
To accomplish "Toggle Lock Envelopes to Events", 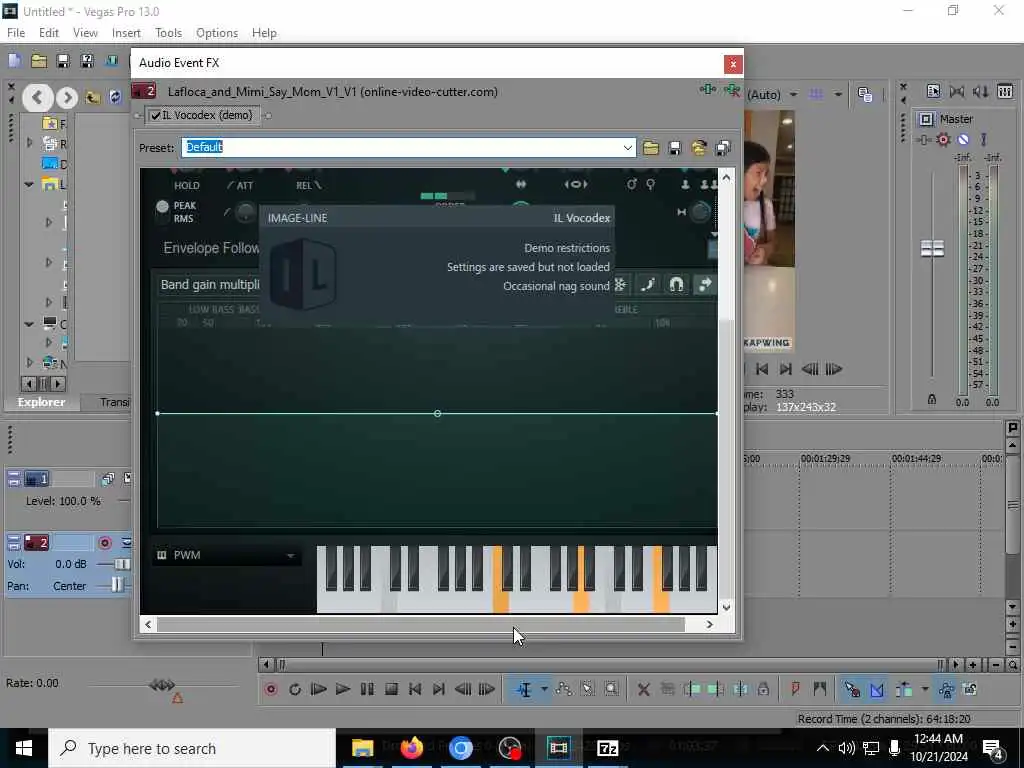I will point(946,689).
